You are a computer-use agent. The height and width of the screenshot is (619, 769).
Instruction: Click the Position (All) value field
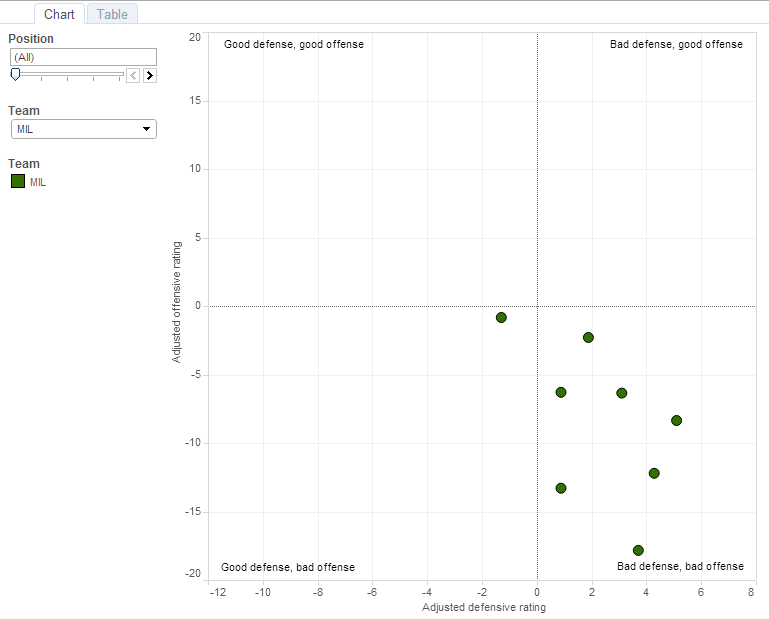point(83,57)
